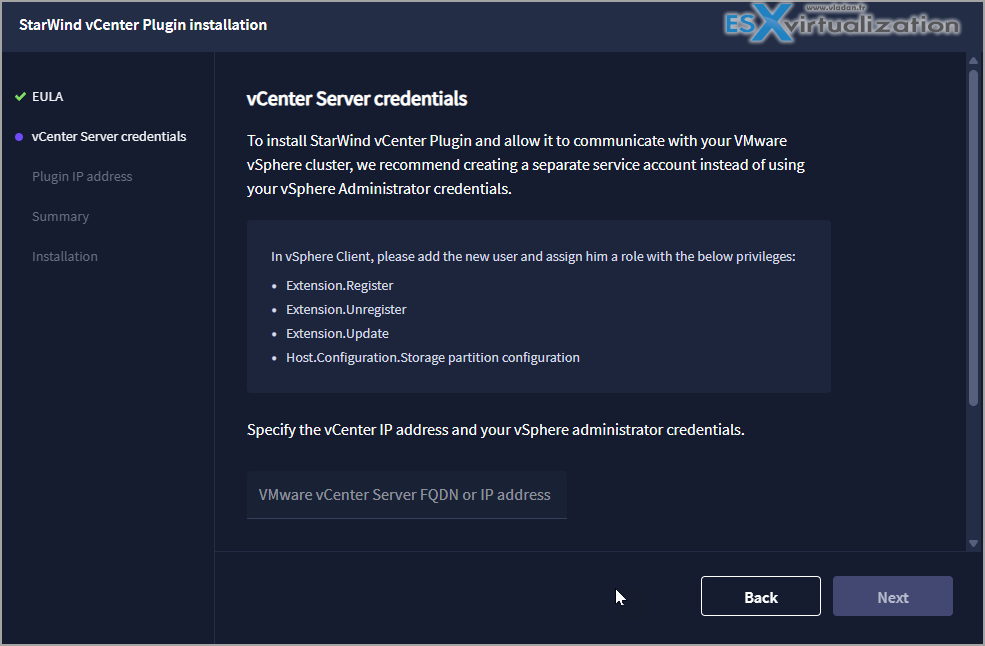Click the vCenter Server credentials page heading
Viewport: 985px width, 646px height.
click(357, 99)
